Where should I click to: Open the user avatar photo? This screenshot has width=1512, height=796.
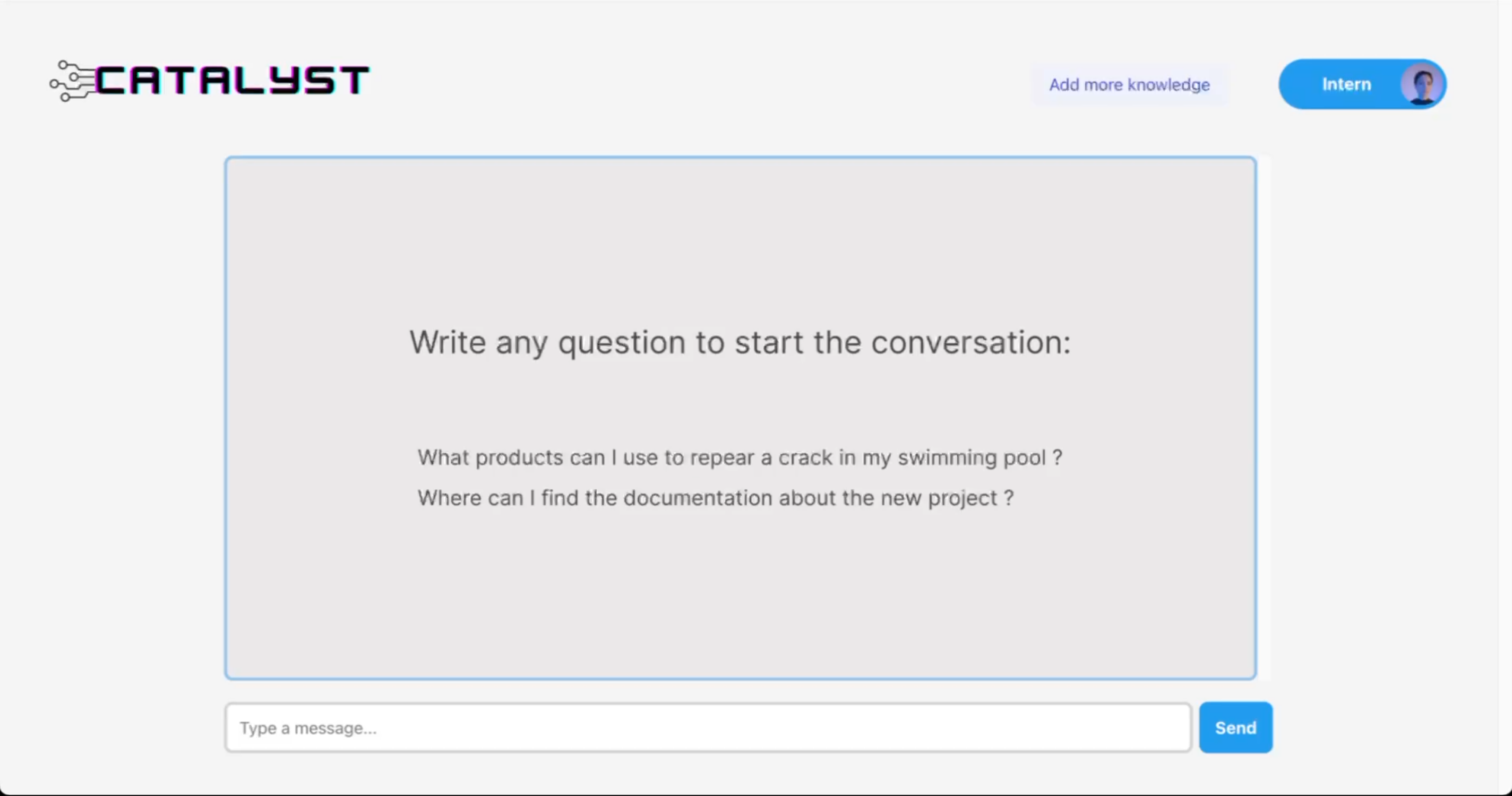(x=1421, y=84)
